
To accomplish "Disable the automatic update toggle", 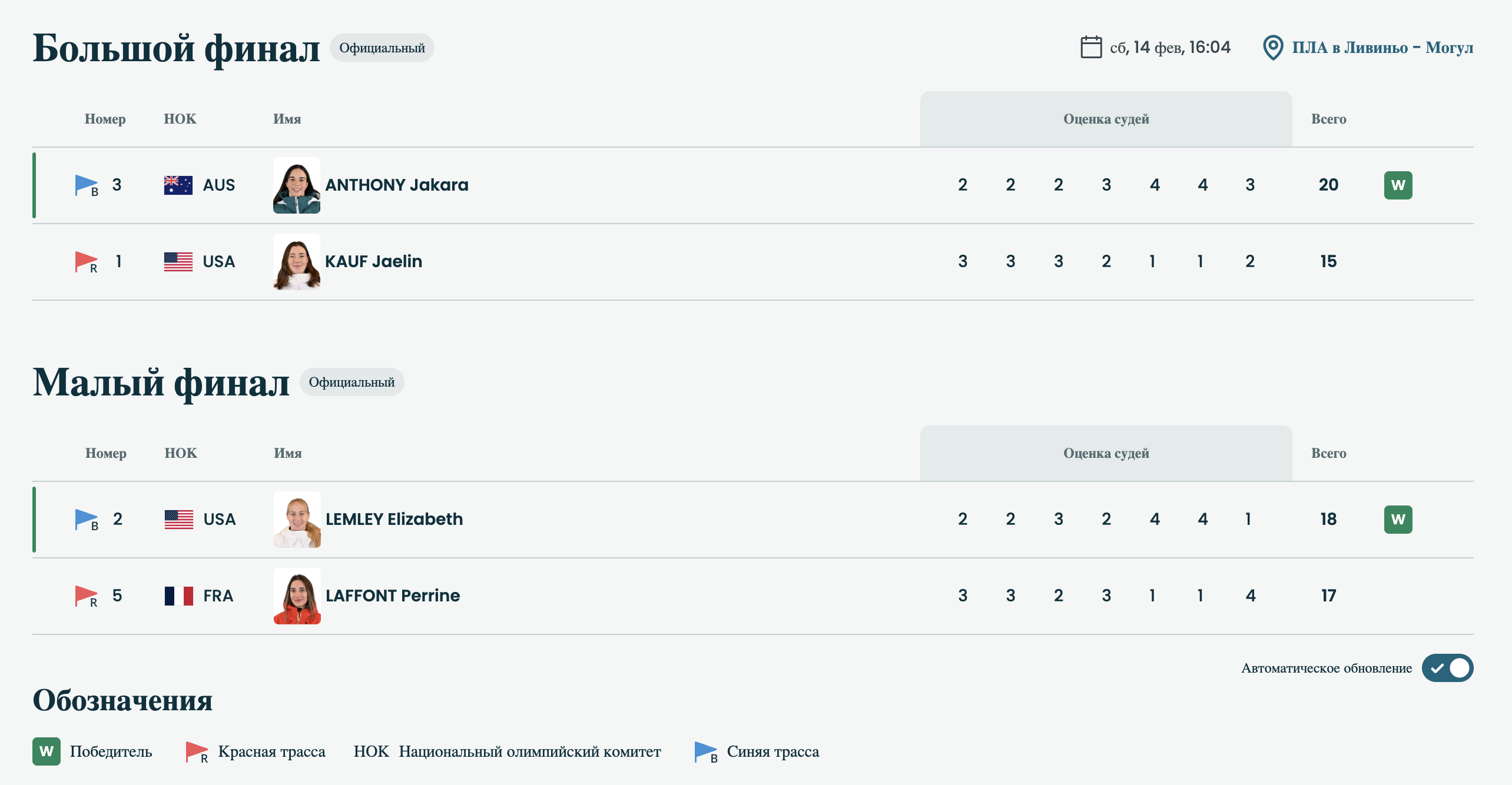I will pyautogui.click(x=1447, y=668).
